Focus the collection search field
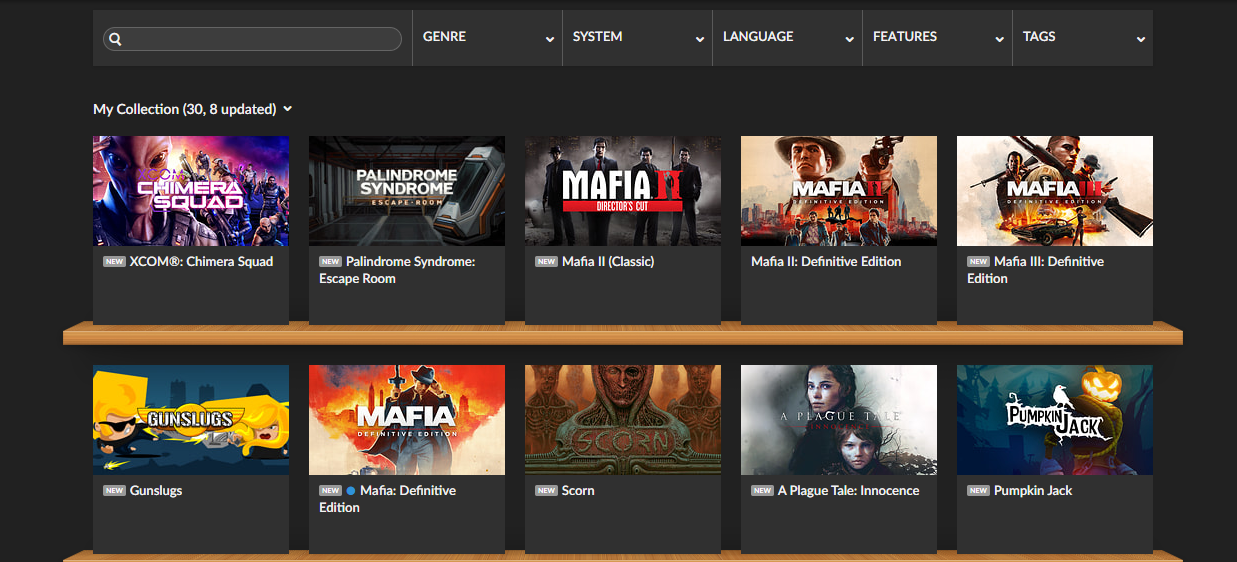The image size is (1237, 562). pyautogui.click(x=252, y=39)
